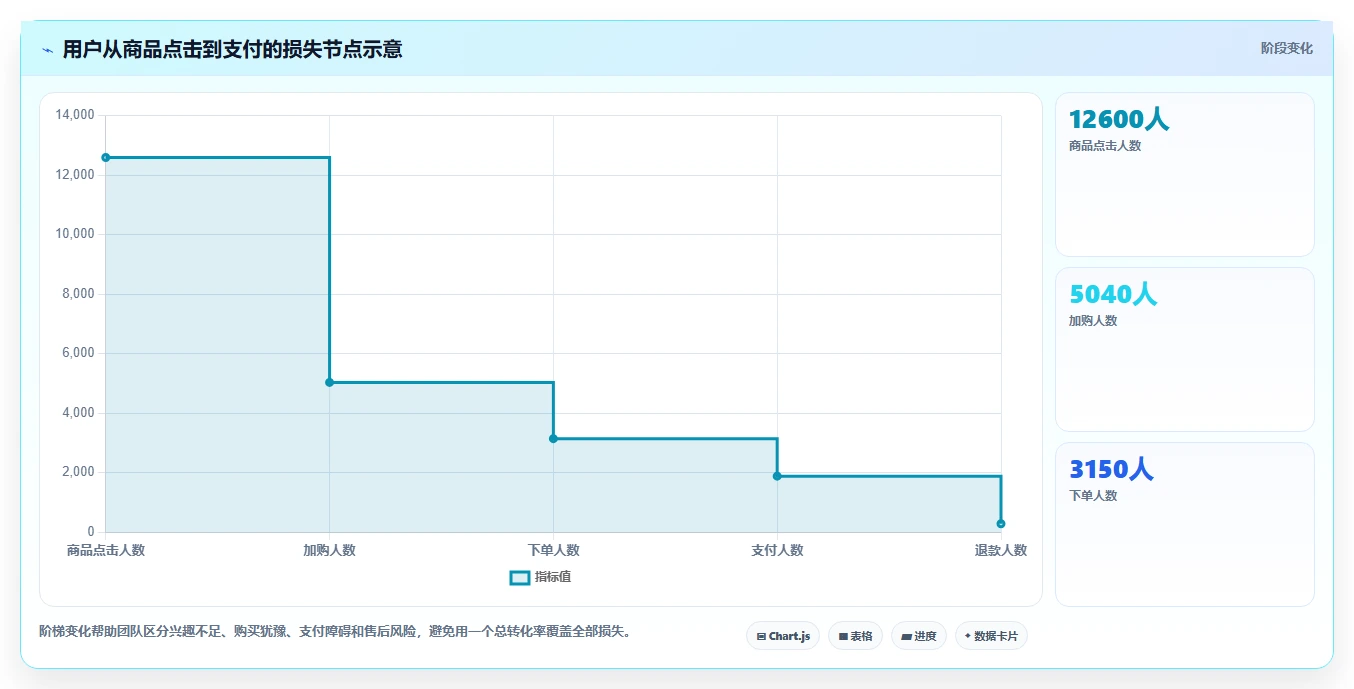Image resolution: width=1354 pixels, height=689 pixels.
Task: Click the 退款人数 data point on chart
Action: 1001,524
